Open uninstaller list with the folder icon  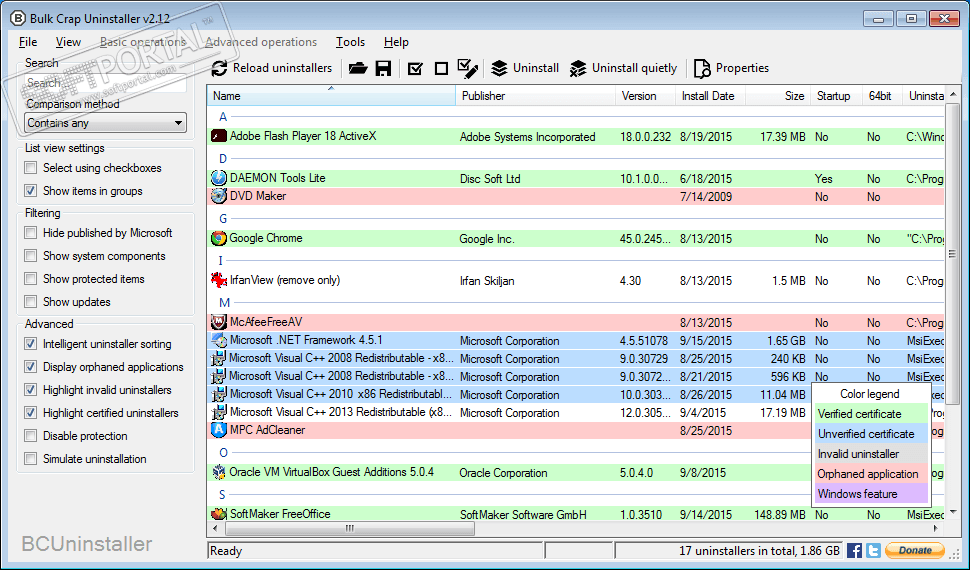pyautogui.click(x=358, y=68)
